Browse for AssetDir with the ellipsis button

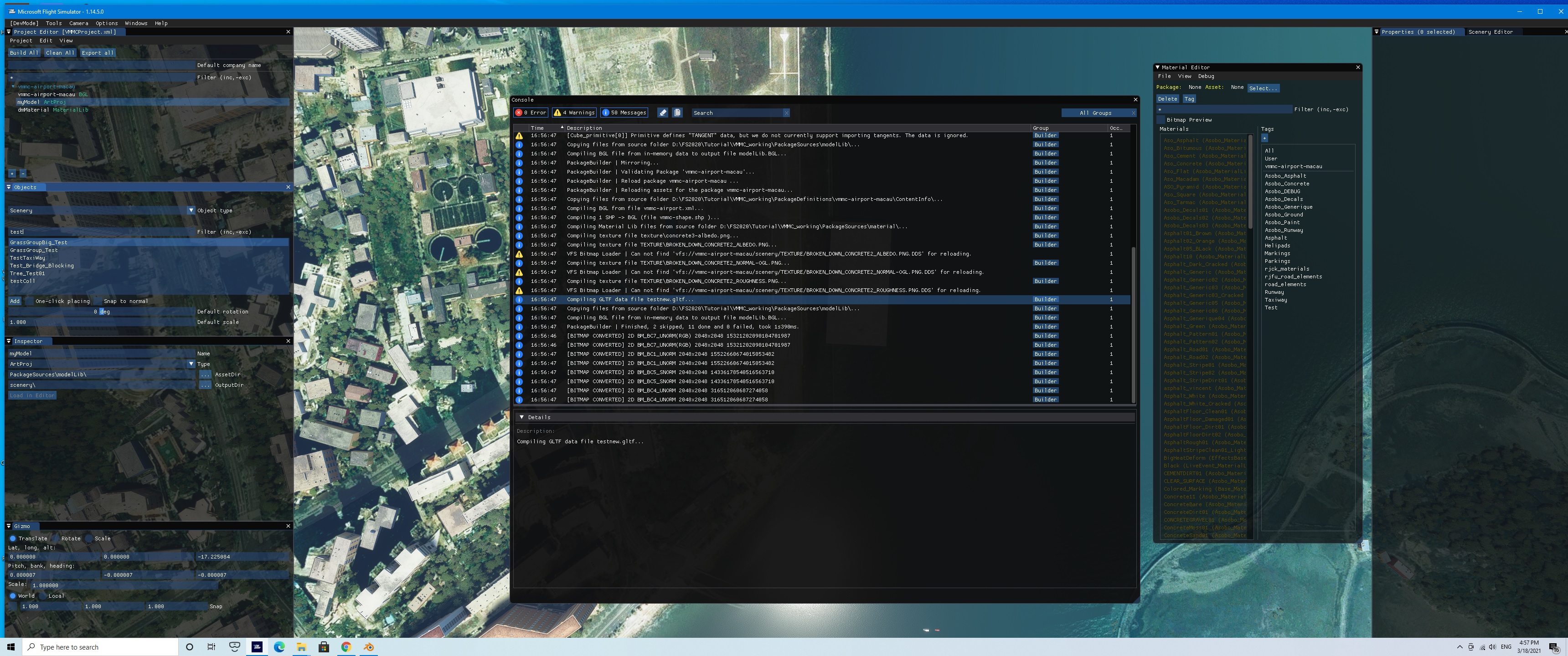[x=205, y=375]
